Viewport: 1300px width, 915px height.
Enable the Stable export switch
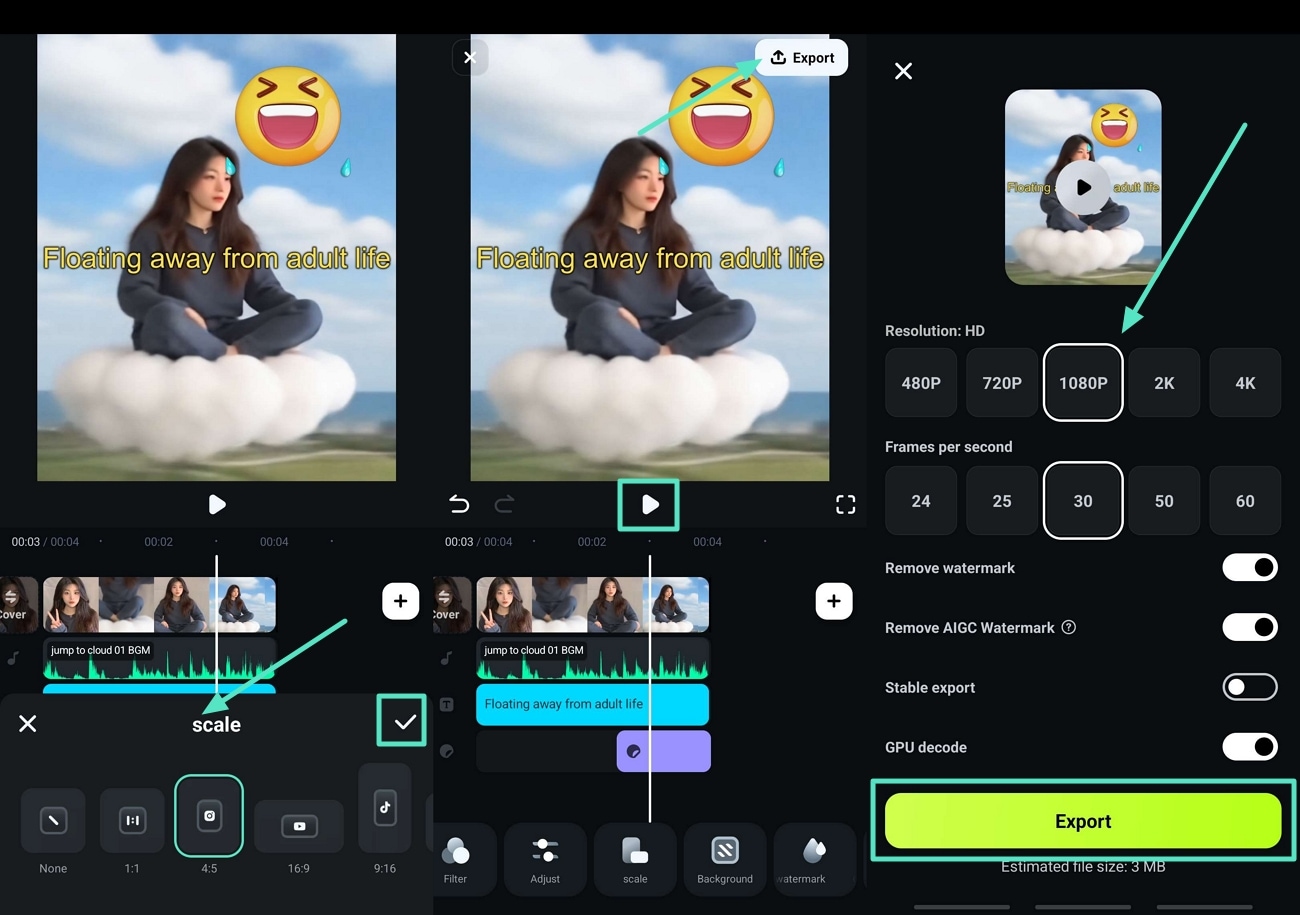(1250, 687)
